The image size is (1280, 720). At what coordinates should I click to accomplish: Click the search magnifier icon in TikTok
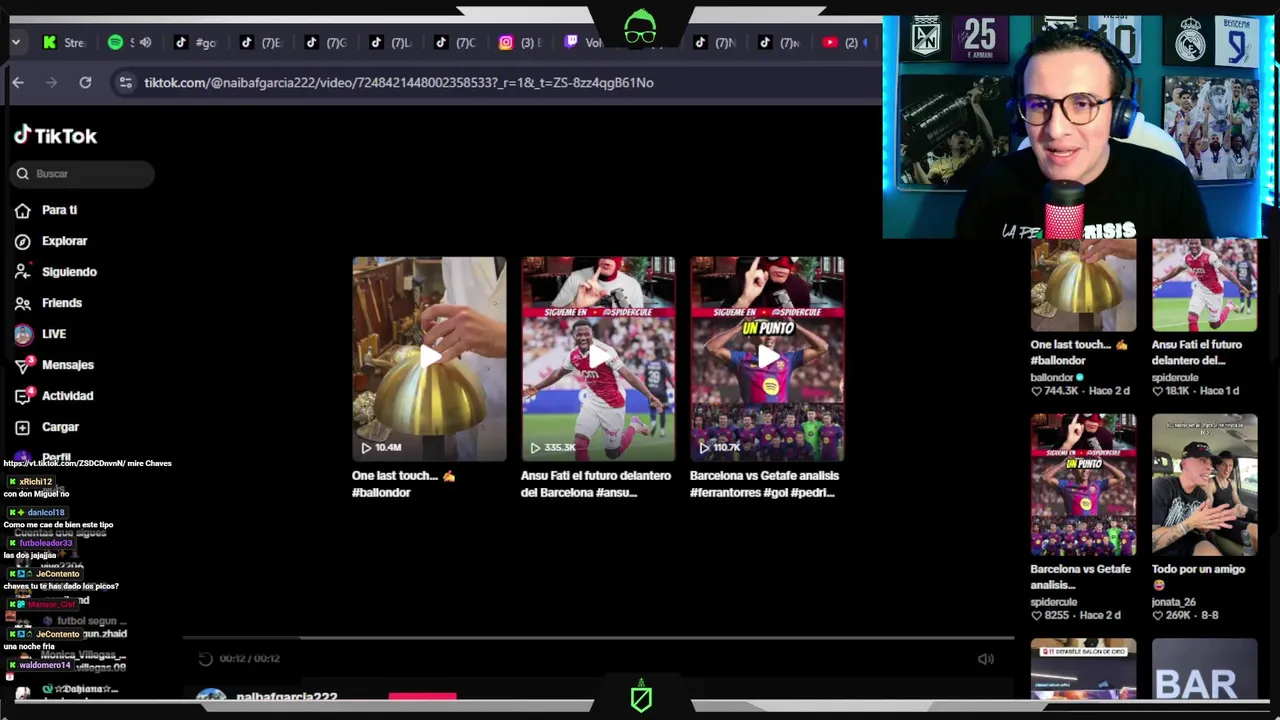(x=23, y=174)
